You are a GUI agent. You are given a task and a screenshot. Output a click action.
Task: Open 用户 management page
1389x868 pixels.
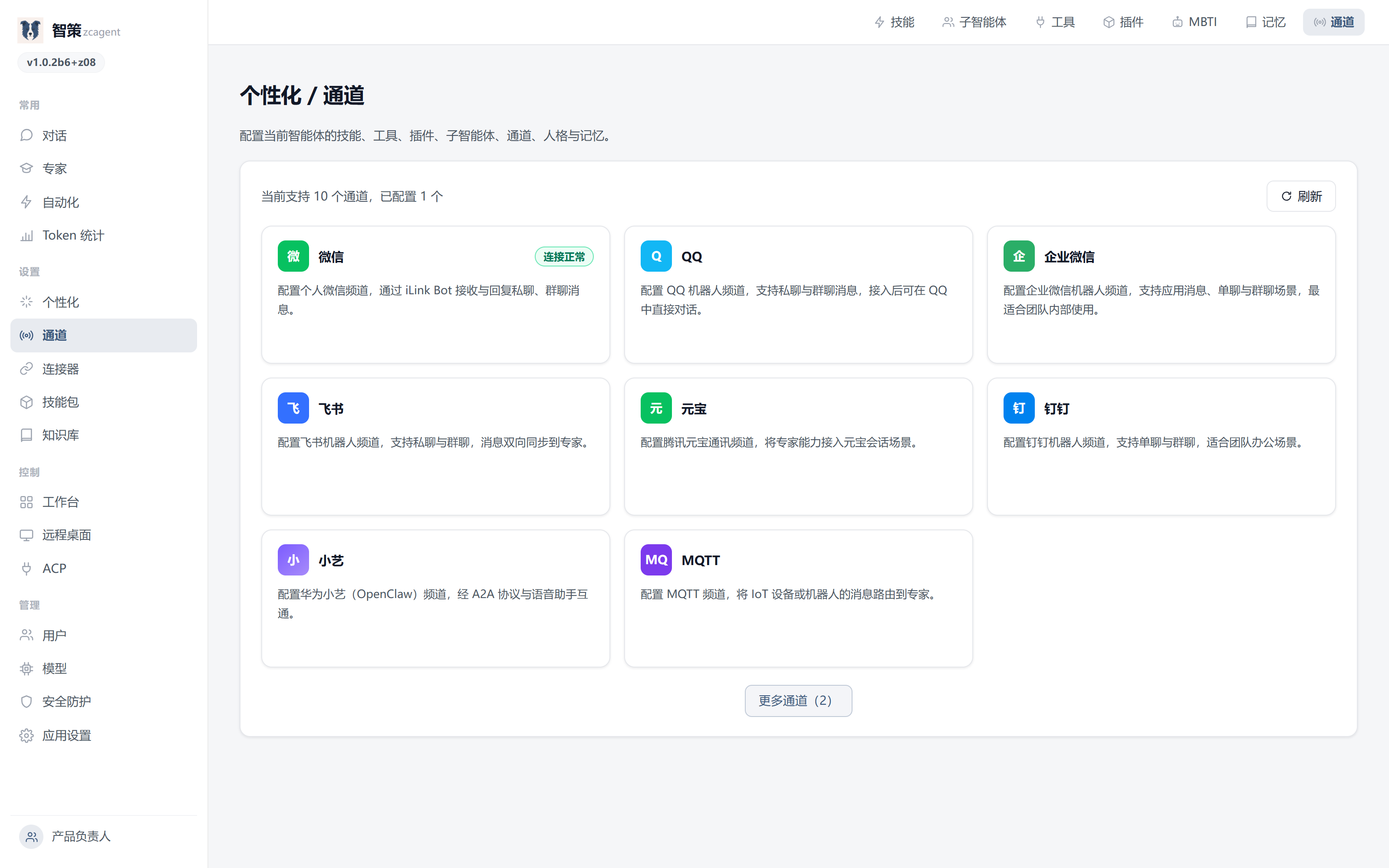(104, 635)
